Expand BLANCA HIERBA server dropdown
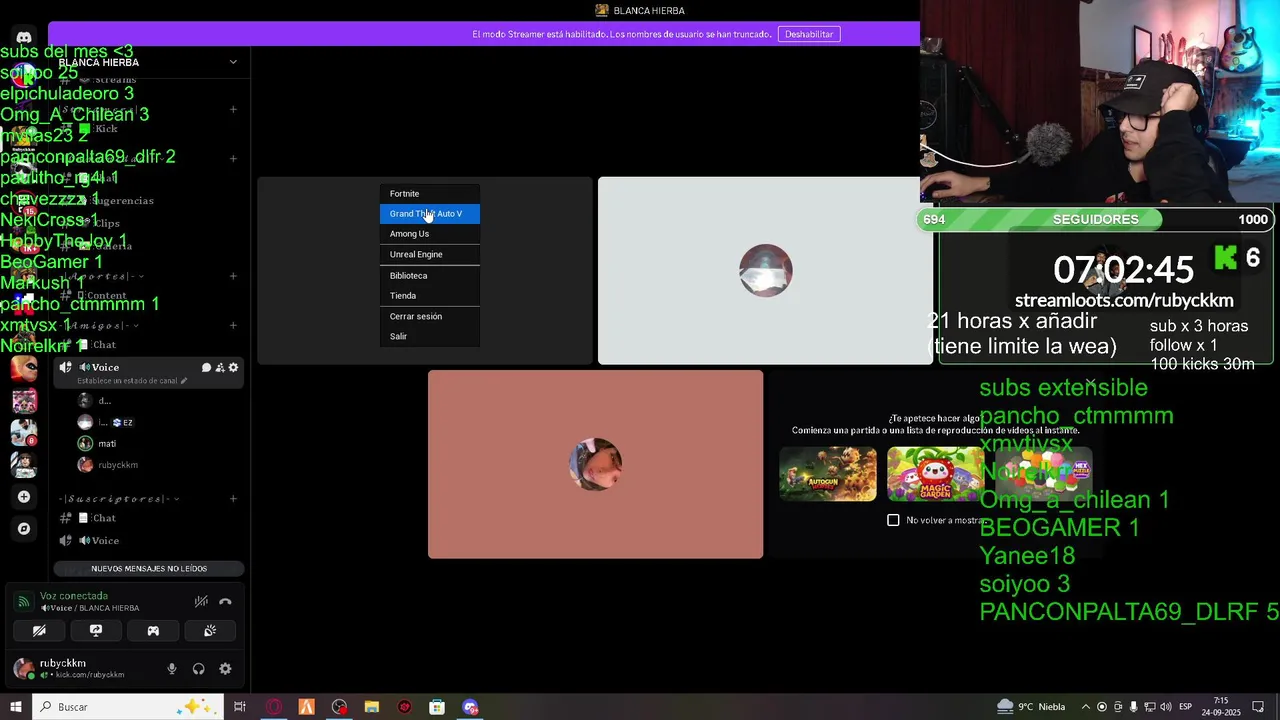Image resolution: width=1280 pixels, height=720 pixels. 233,62
